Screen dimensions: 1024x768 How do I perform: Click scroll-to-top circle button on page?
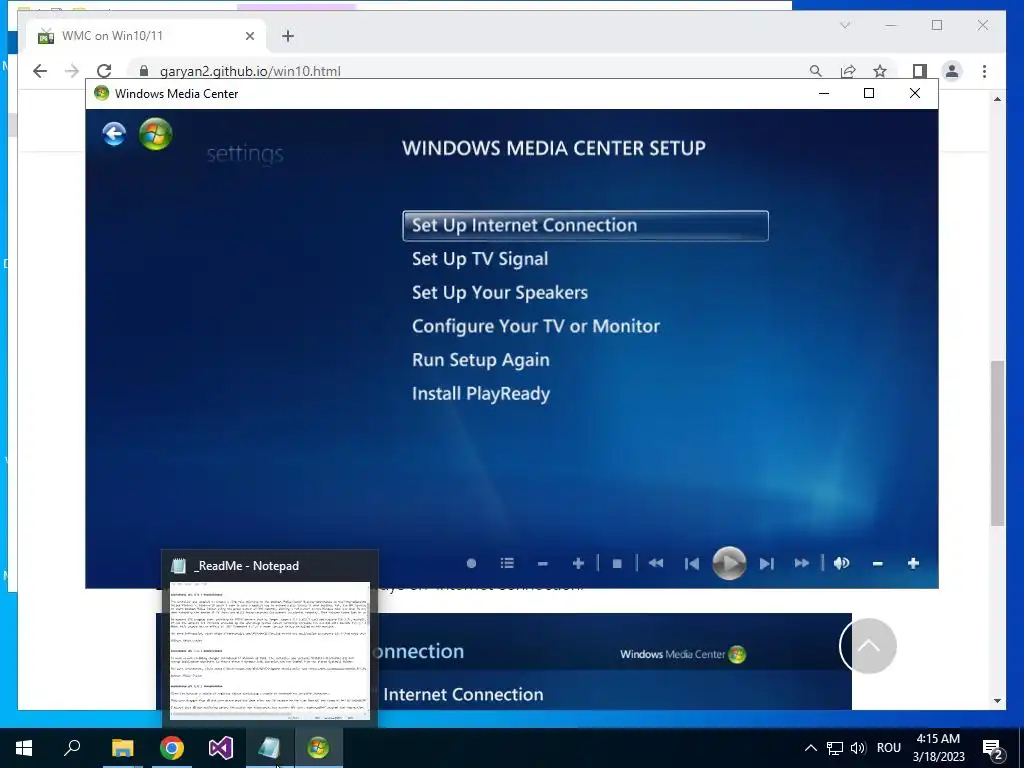coord(868,646)
